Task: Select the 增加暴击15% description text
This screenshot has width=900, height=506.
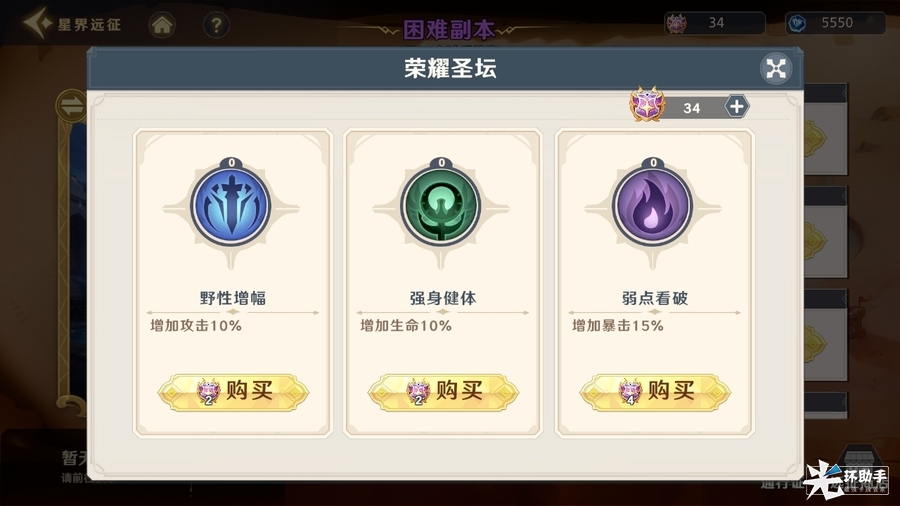Action: (x=618, y=326)
